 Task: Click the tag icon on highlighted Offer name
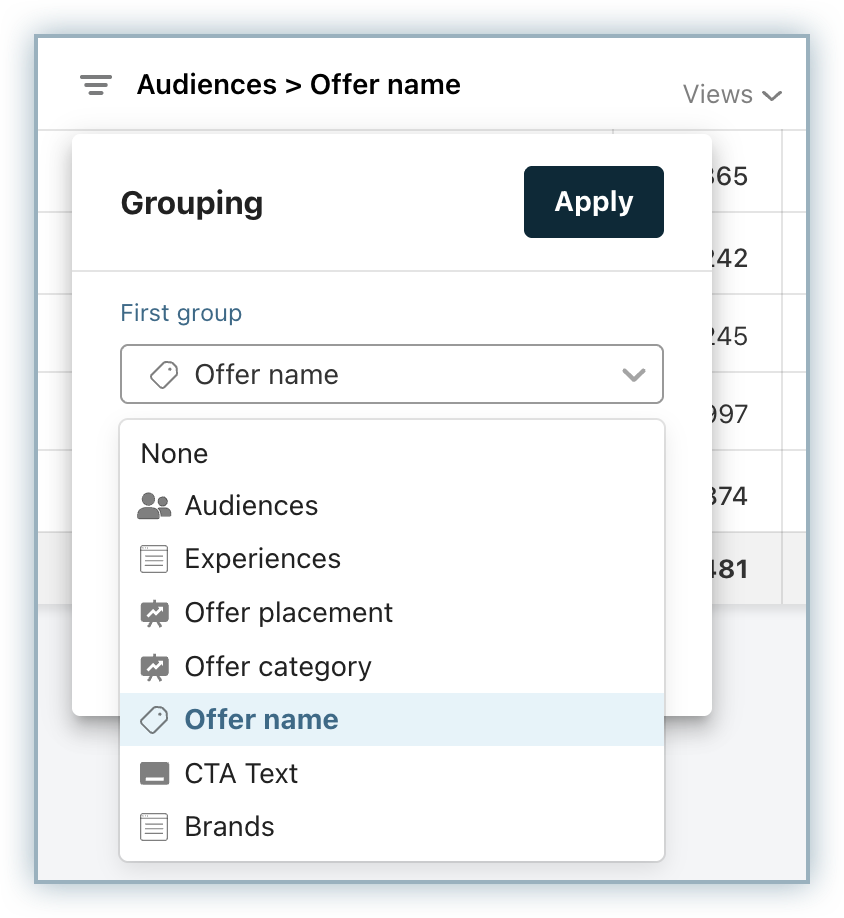[x=154, y=720]
